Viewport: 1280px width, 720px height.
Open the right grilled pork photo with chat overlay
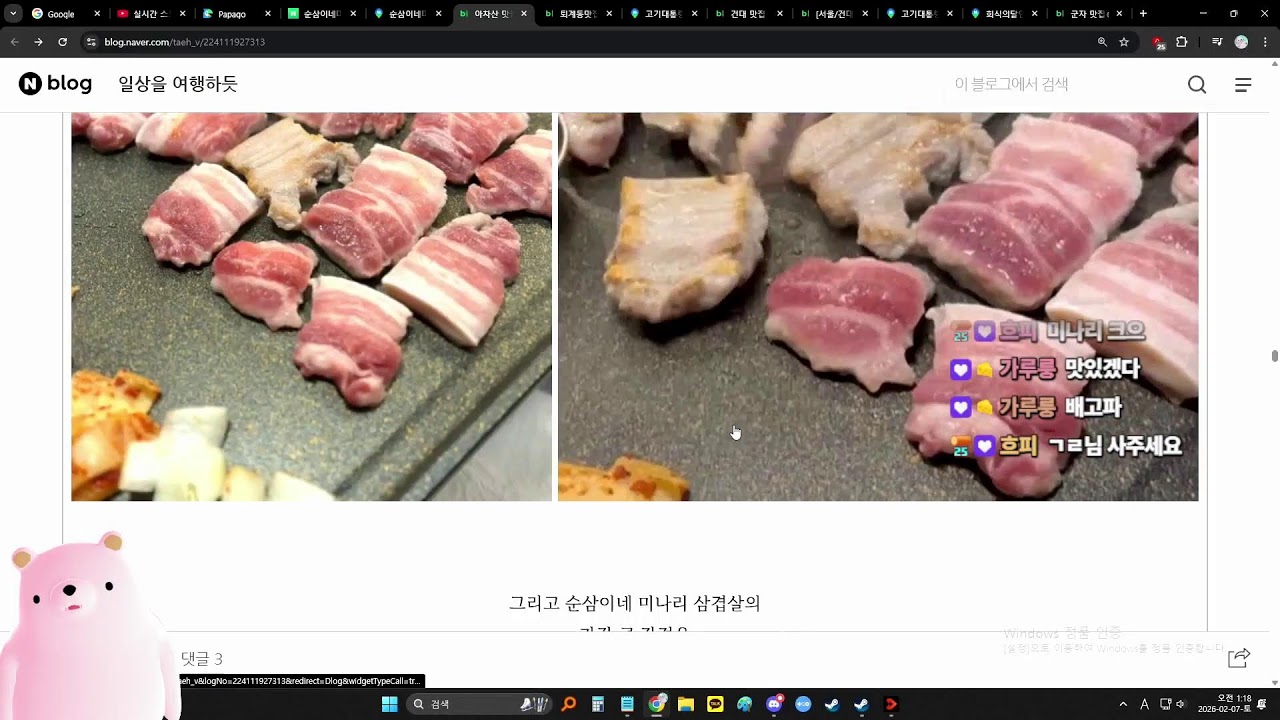coord(878,306)
